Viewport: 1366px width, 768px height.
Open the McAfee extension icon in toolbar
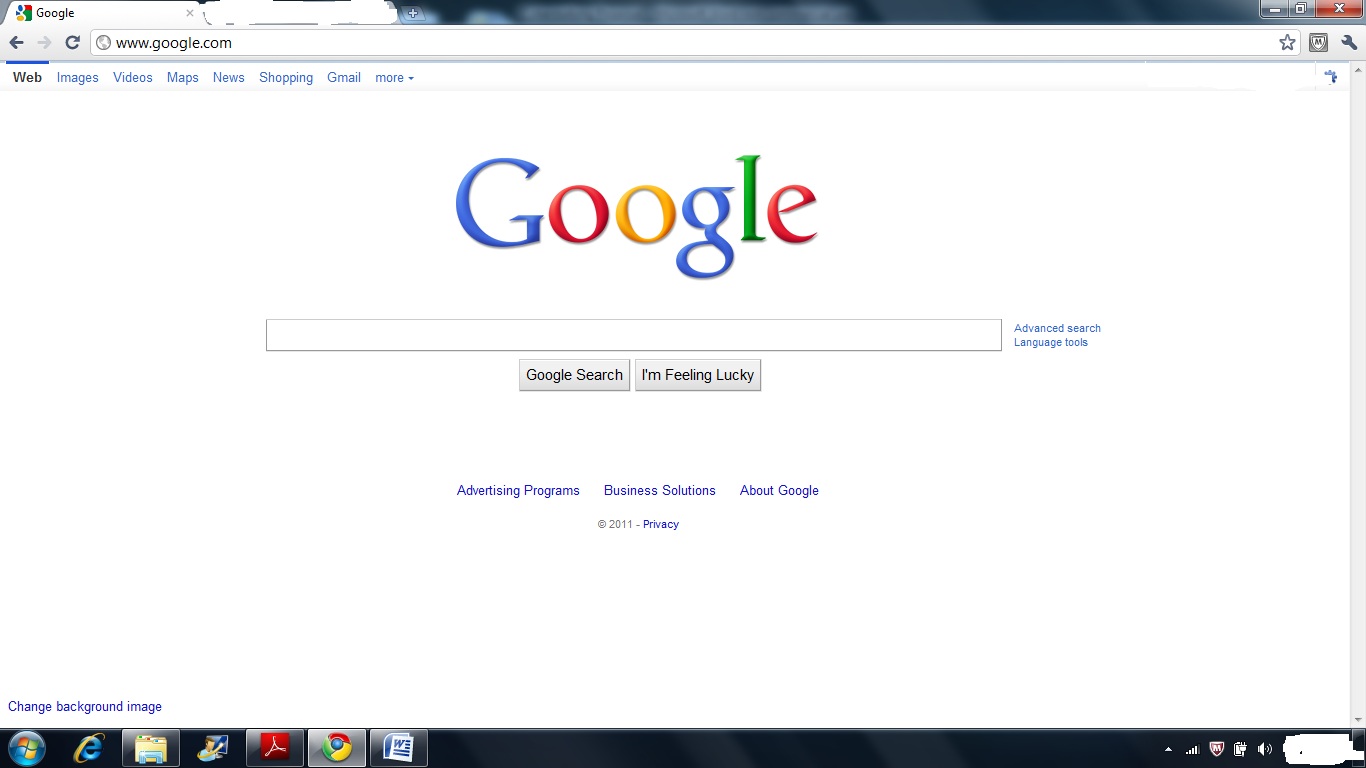click(x=1318, y=43)
